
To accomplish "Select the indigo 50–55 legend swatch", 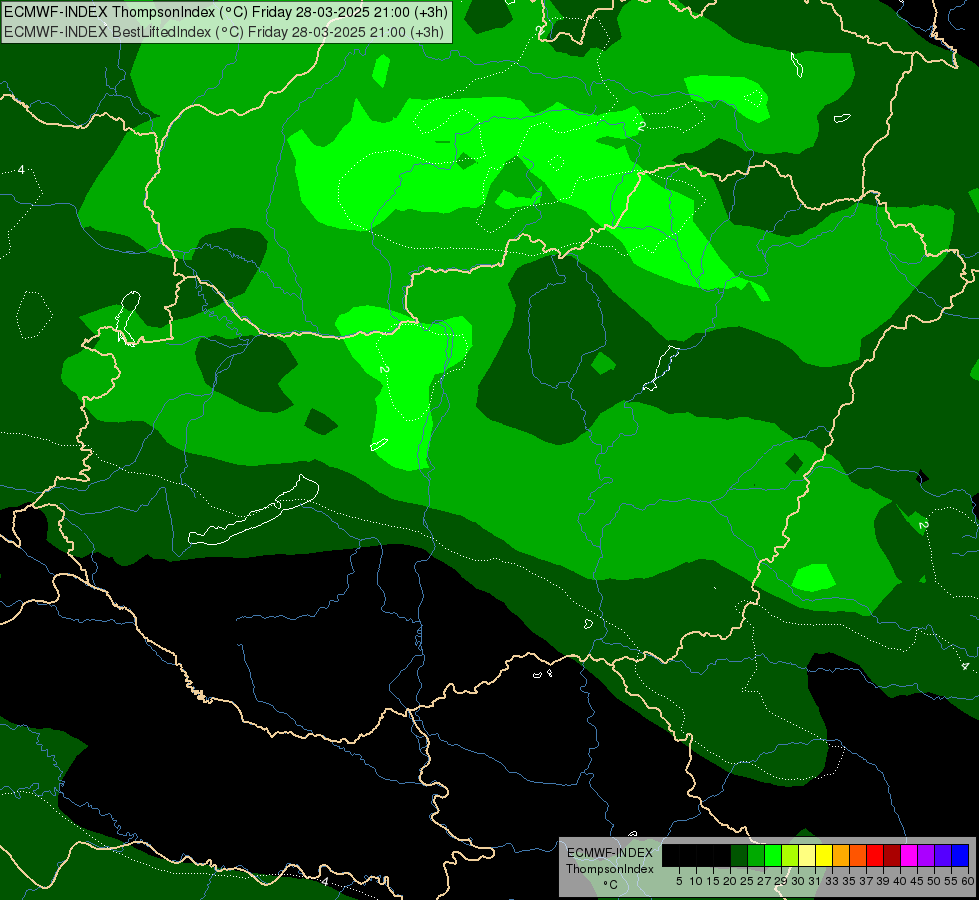I will tap(943, 856).
